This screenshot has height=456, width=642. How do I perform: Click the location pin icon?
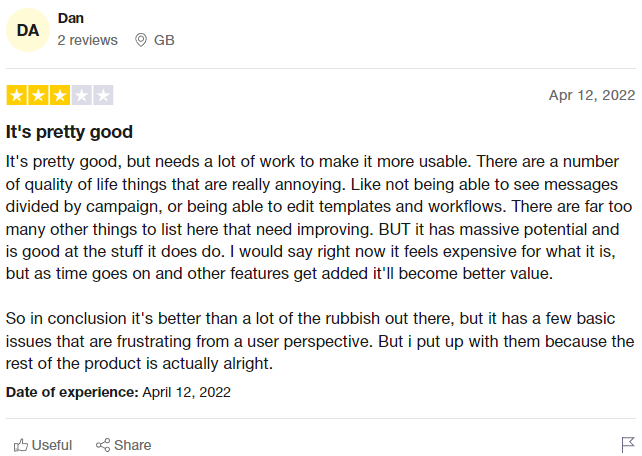pos(141,40)
